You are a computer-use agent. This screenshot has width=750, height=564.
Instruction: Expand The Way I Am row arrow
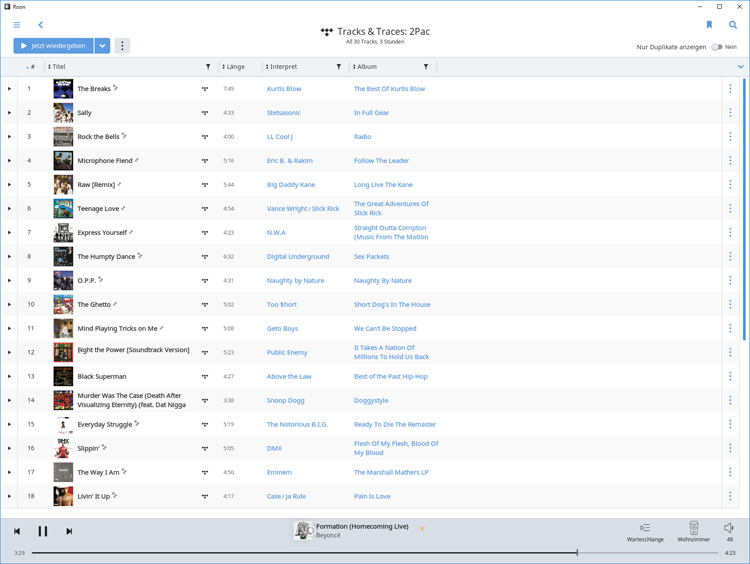point(9,472)
